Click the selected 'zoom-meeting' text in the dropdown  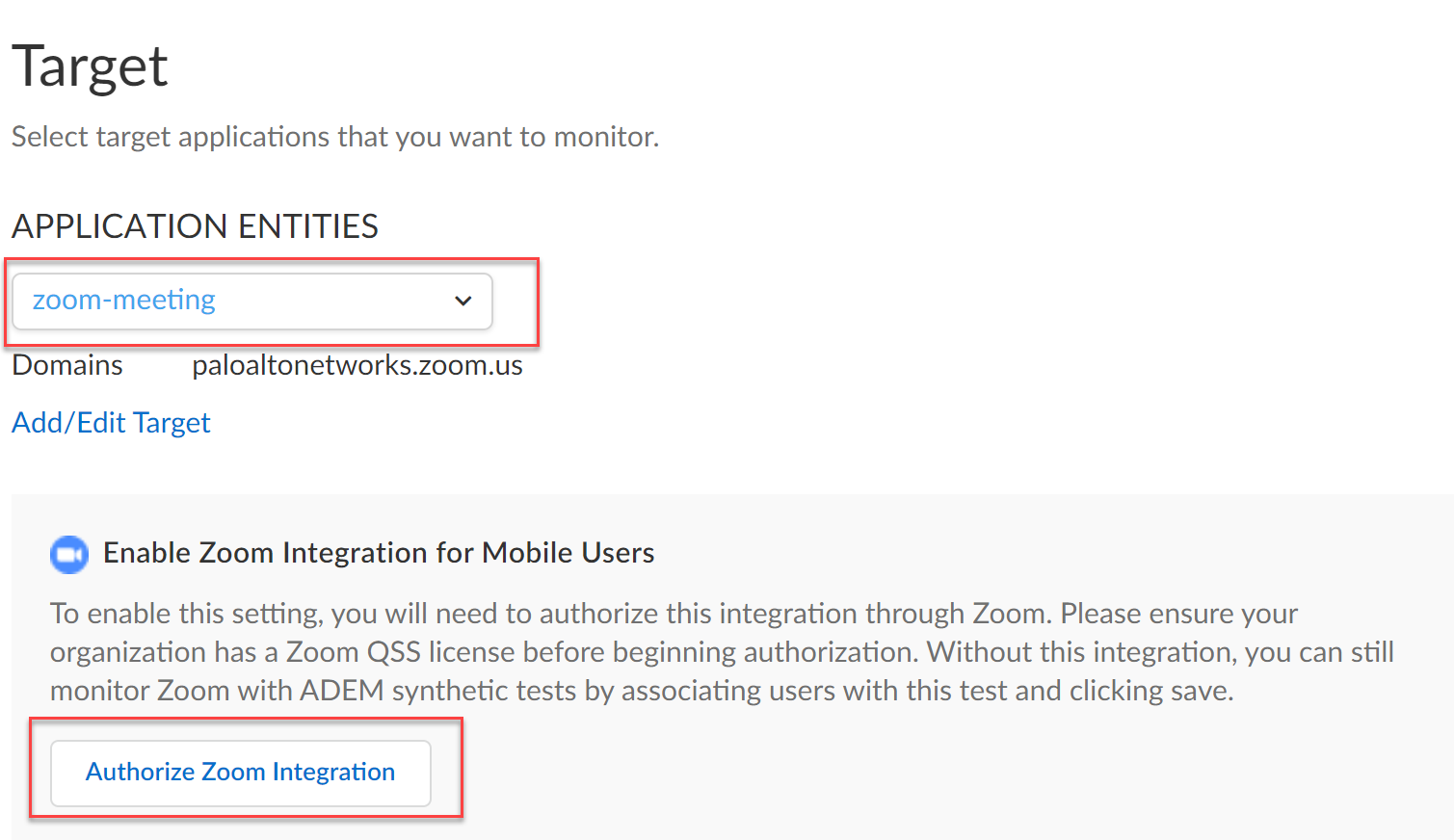[124, 301]
